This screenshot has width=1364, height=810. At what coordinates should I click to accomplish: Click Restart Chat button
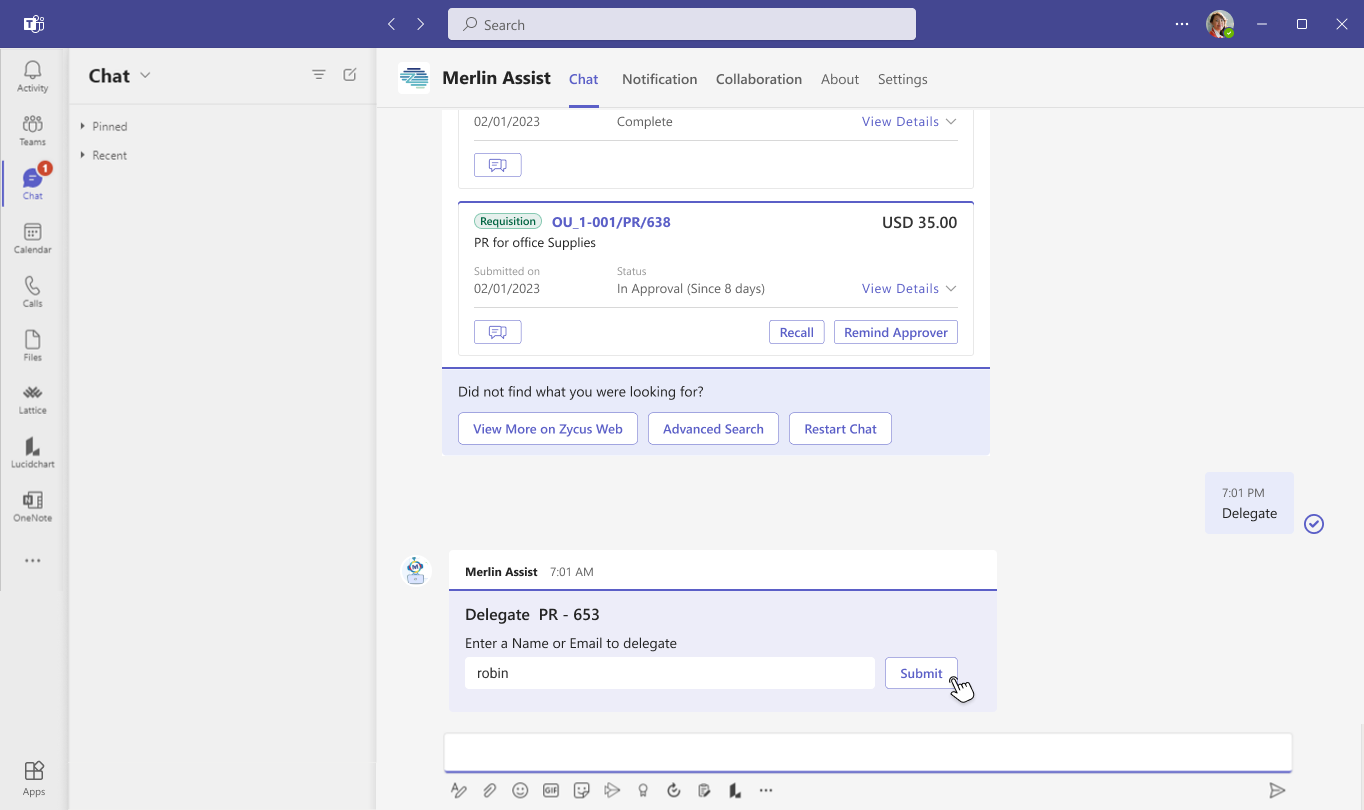[840, 428]
